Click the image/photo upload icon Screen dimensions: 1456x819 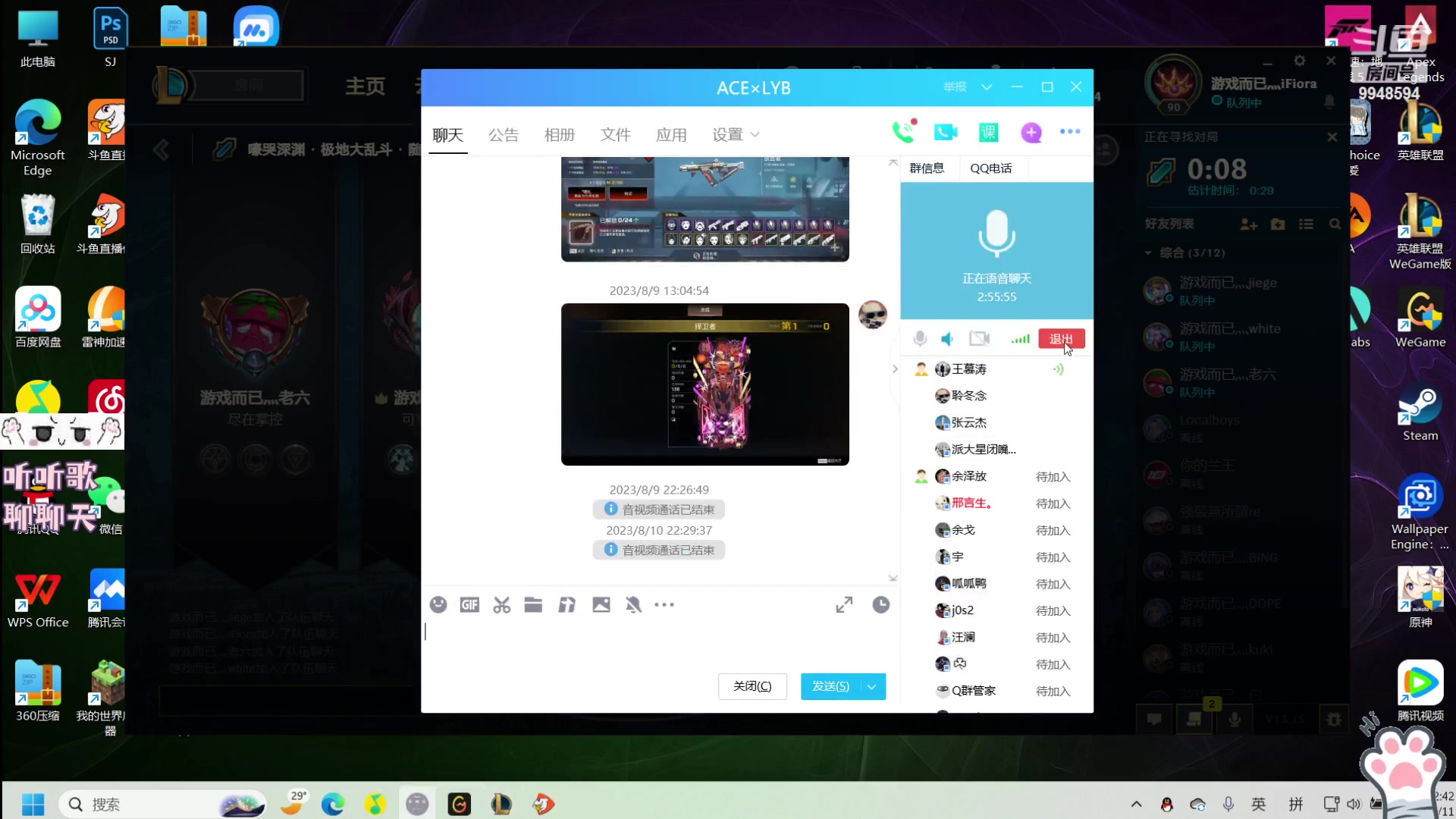click(601, 604)
